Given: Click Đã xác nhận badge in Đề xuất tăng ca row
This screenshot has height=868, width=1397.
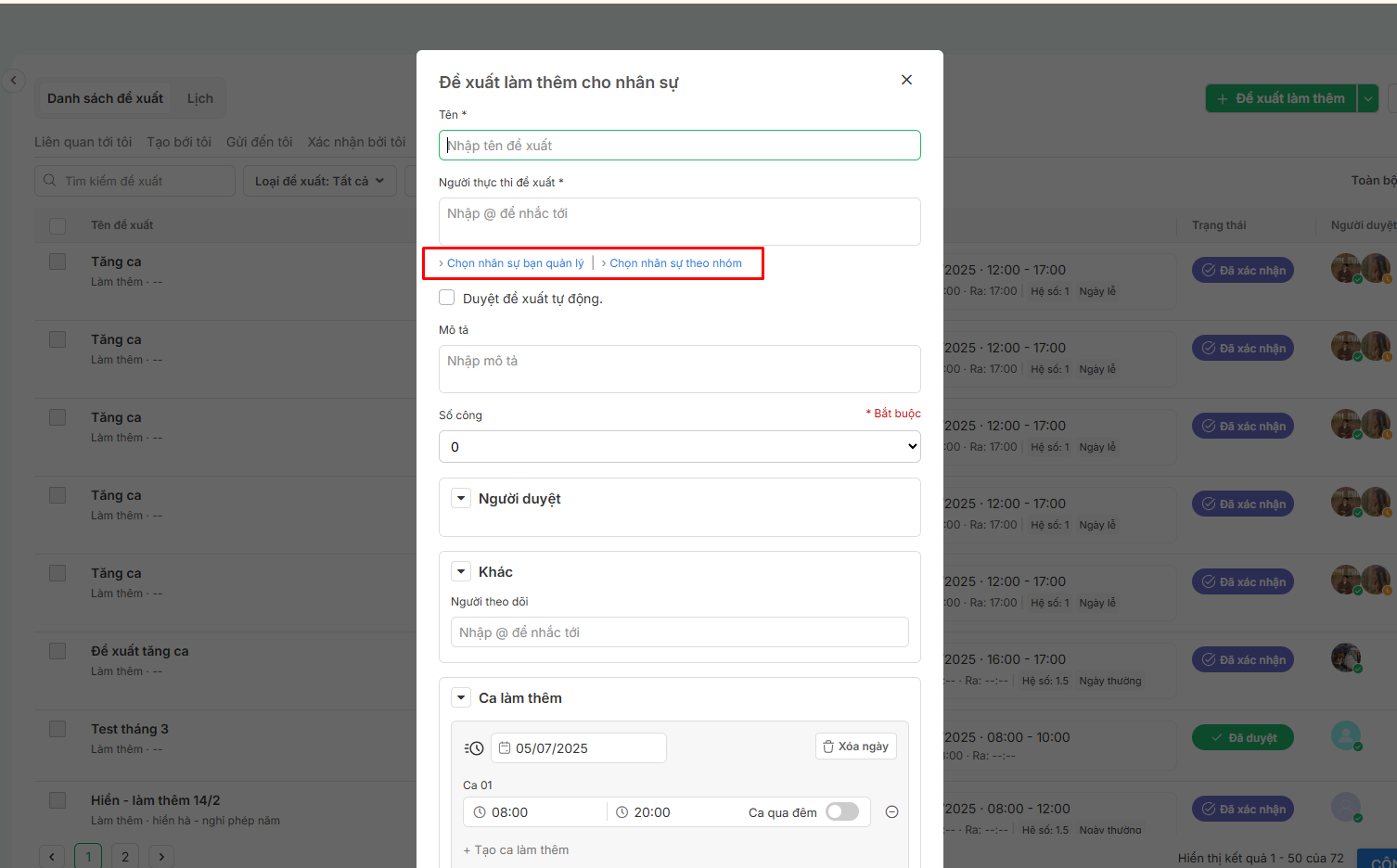Looking at the screenshot, I should pyautogui.click(x=1243, y=659).
